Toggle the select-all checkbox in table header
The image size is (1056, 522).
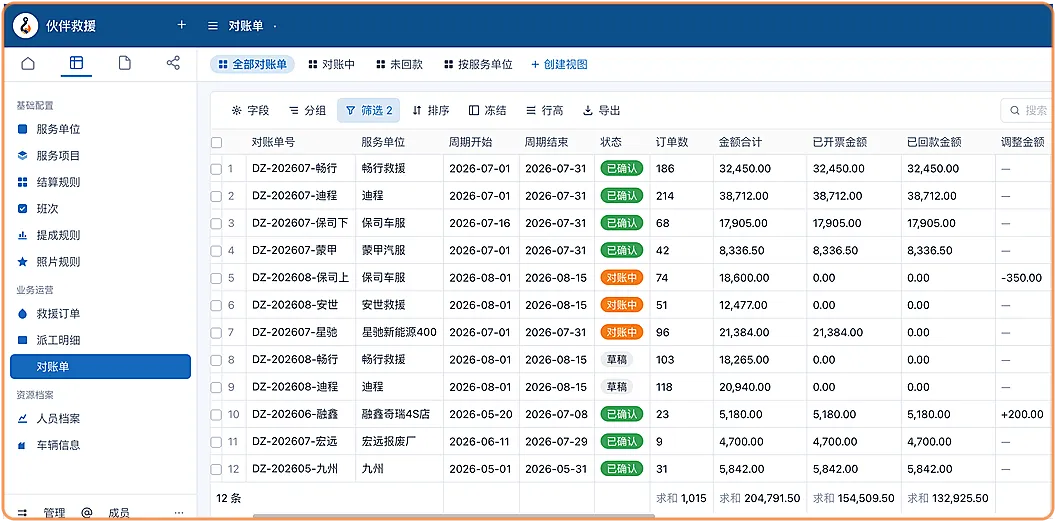coord(216,143)
